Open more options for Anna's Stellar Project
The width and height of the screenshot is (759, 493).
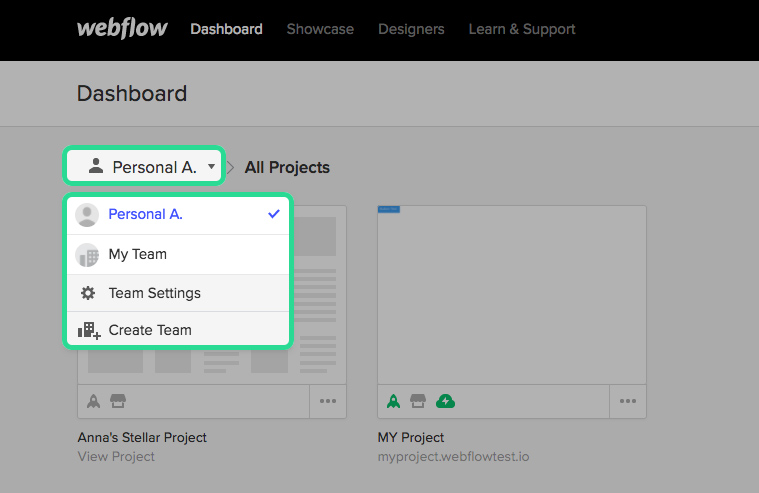[328, 401]
